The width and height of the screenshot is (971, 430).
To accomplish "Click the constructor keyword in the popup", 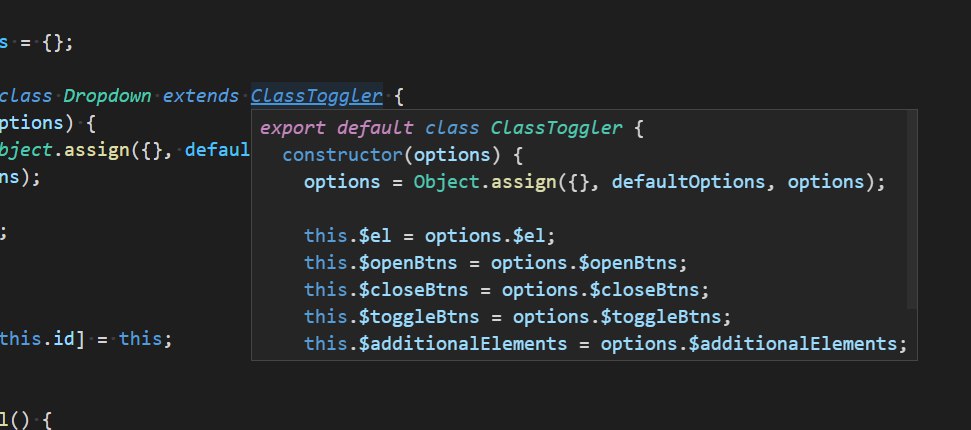I will 342,155.
